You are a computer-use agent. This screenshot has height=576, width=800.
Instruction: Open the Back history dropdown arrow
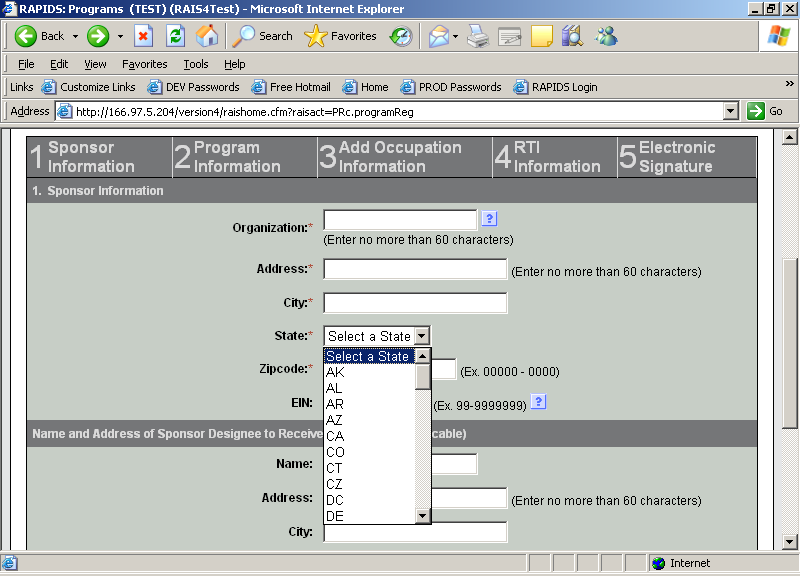75,36
